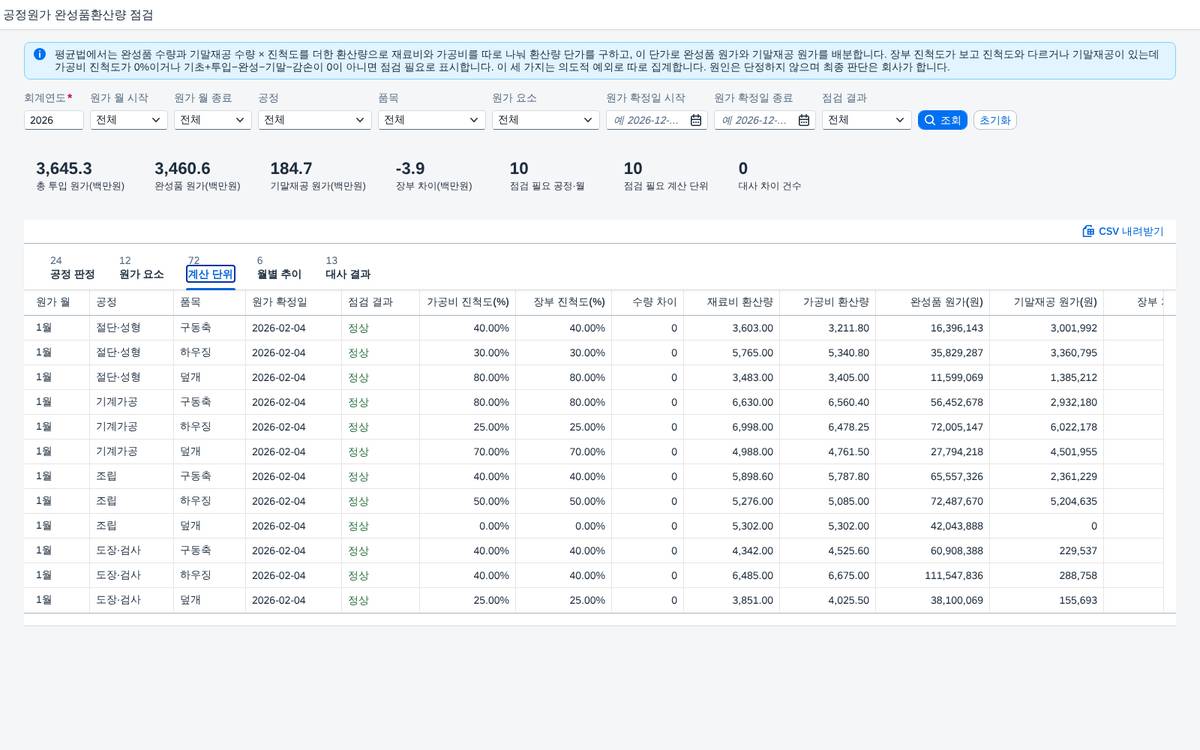Open the calendar picker for 원가 확정일 종료
The height and width of the screenshot is (750, 1200).
[x=804, y=120]
